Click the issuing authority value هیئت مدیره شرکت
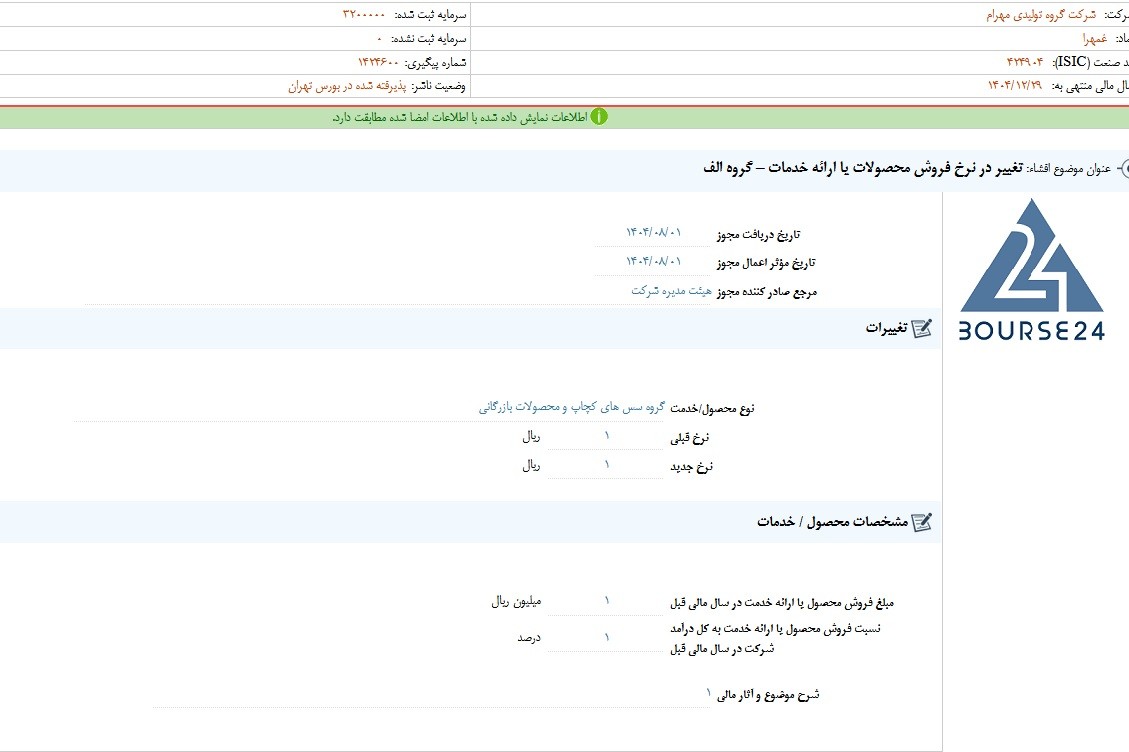This screenshot has height=752, width=1129. click(671, 291)
